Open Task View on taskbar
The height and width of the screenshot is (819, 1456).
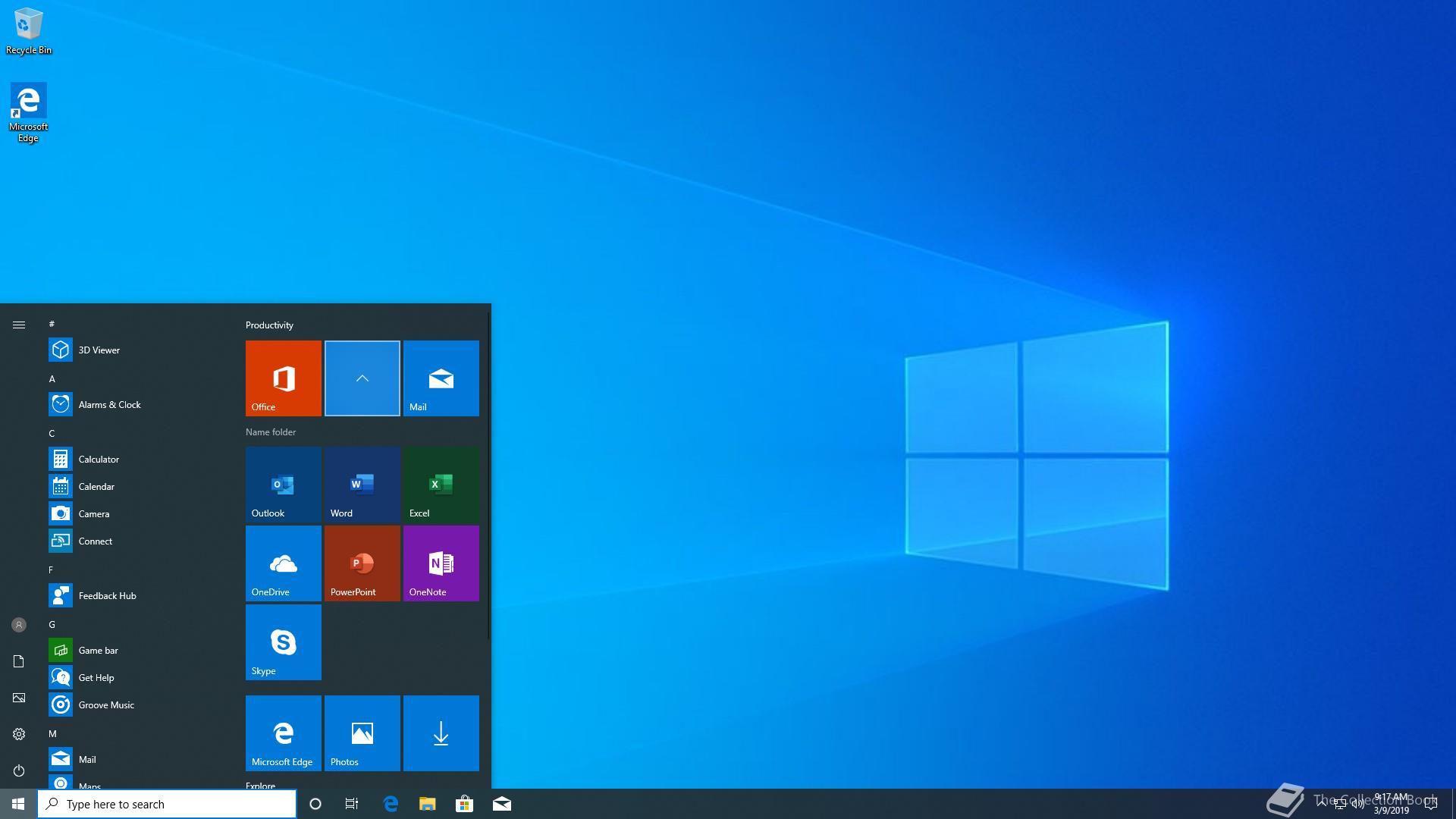point(352,804)
